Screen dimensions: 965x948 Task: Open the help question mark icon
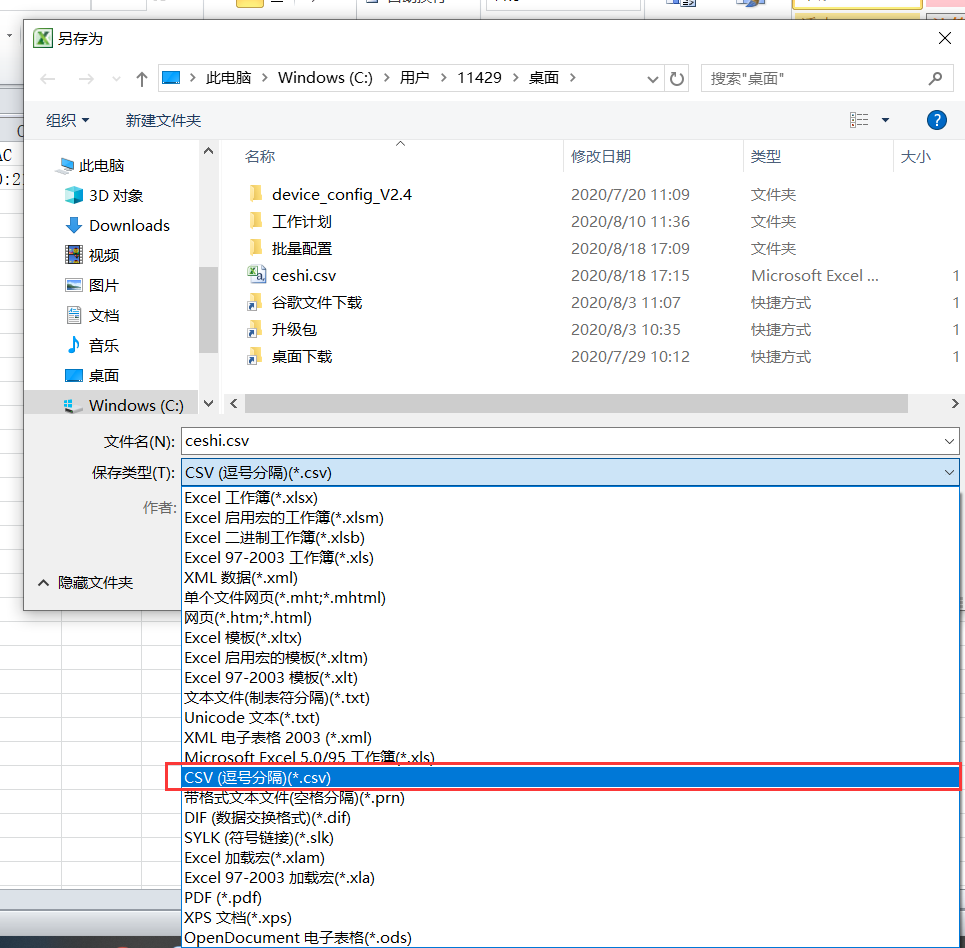[x=936, y=120]
